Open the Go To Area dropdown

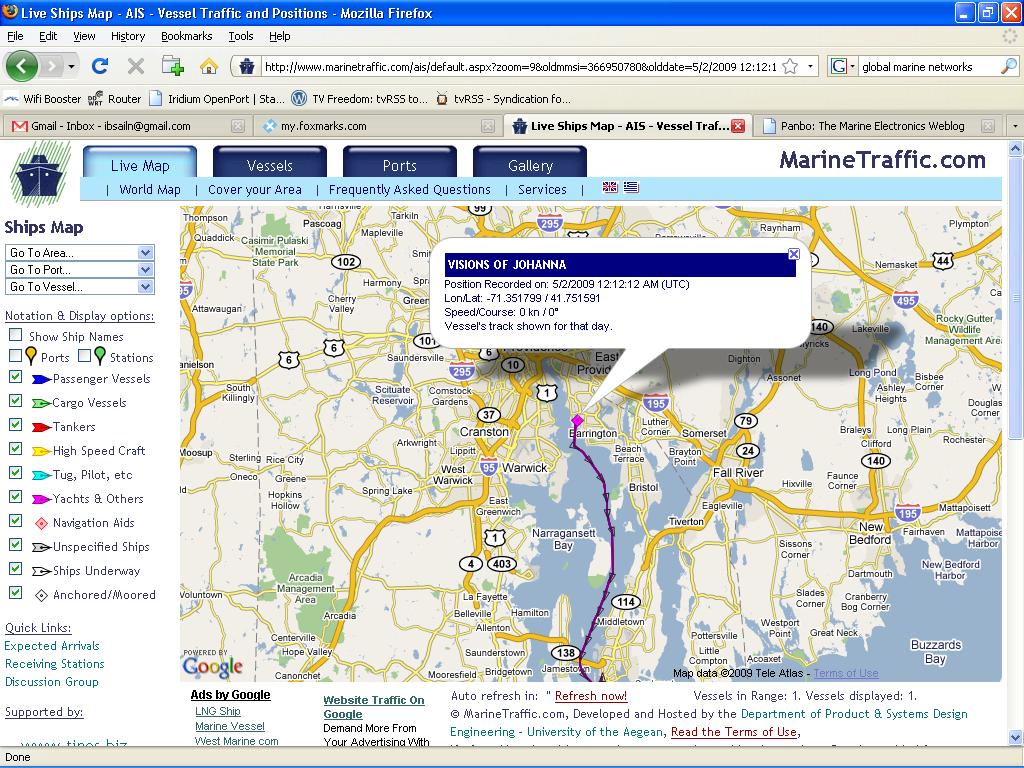pyautogui.click(x=79, y=252)
